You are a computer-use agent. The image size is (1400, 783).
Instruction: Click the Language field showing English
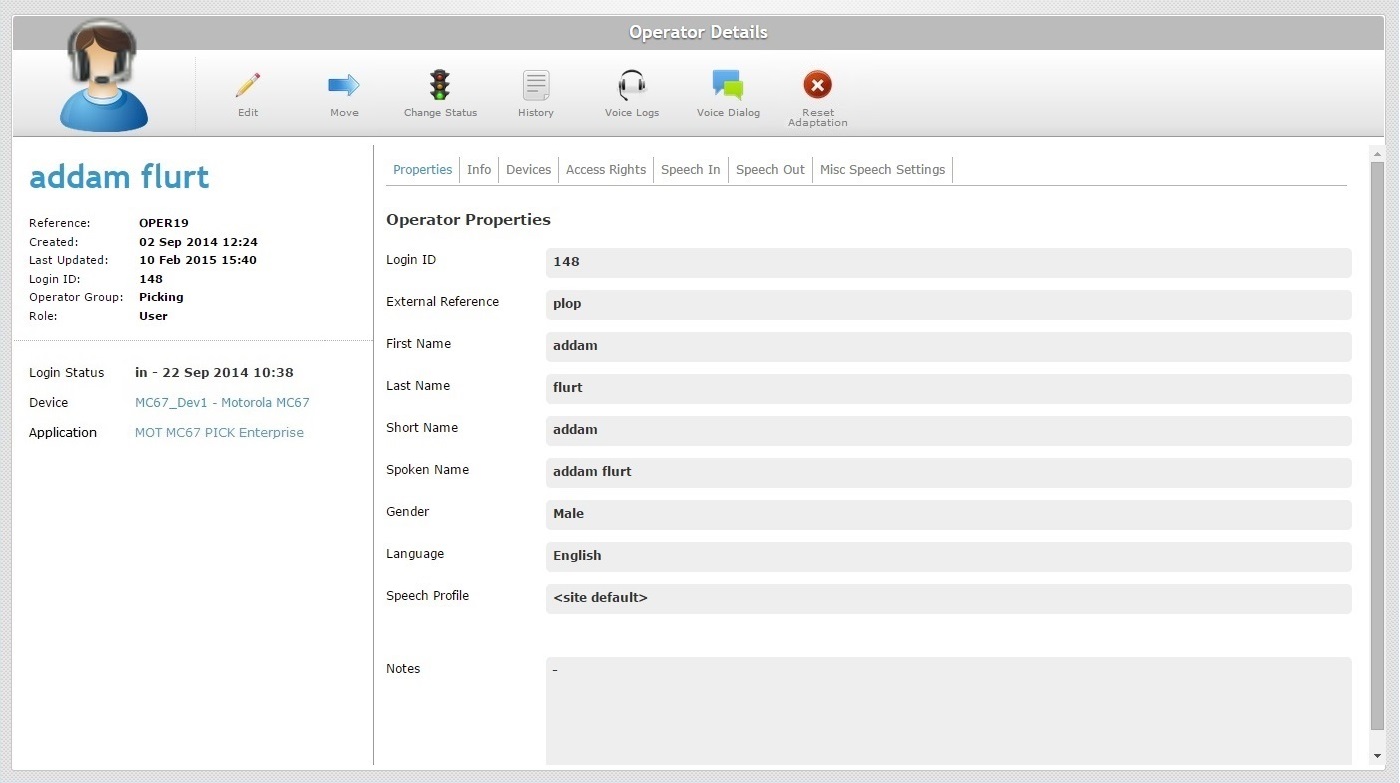[x=948, y=556]
